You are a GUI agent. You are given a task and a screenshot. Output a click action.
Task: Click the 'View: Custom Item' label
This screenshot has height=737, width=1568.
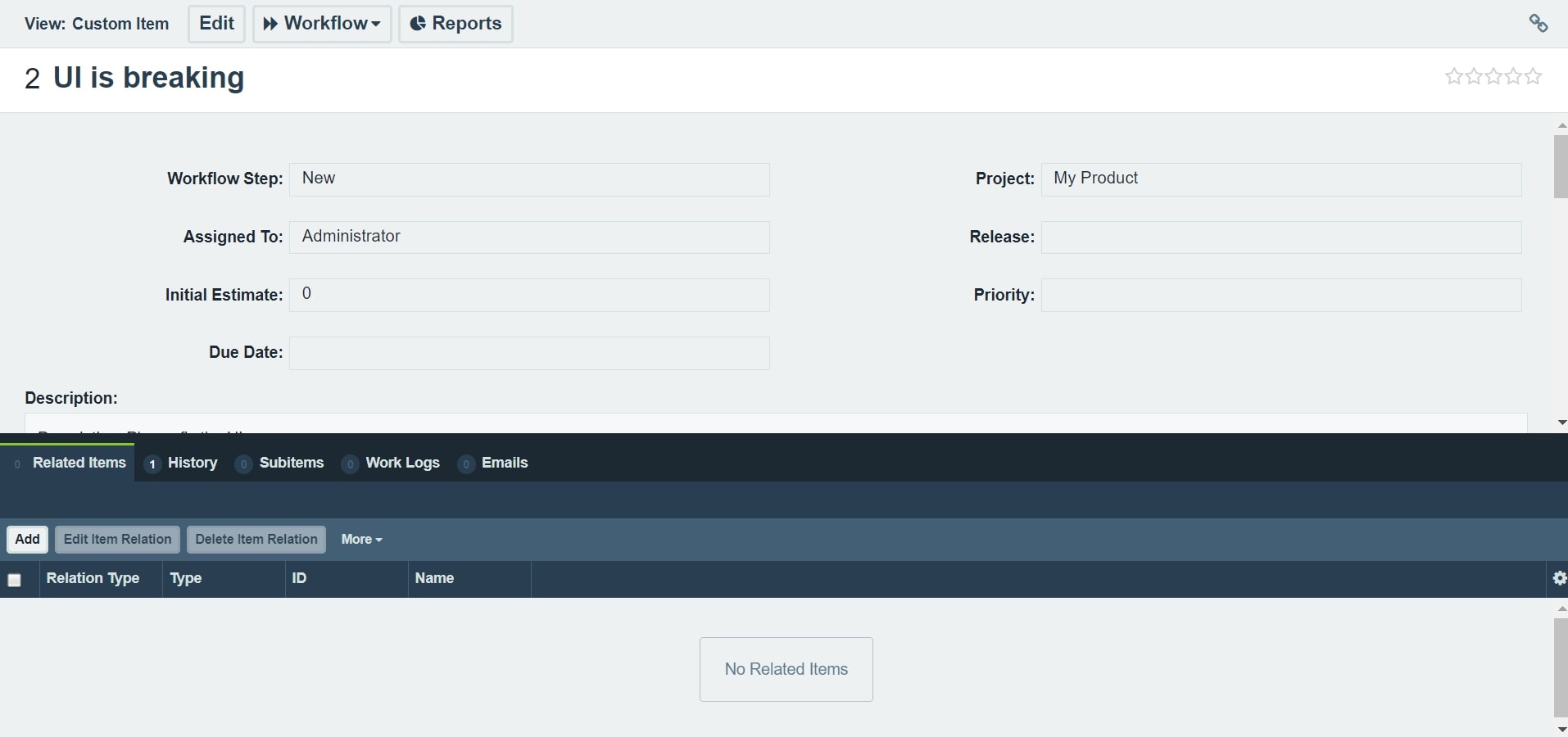click(97, 24)
